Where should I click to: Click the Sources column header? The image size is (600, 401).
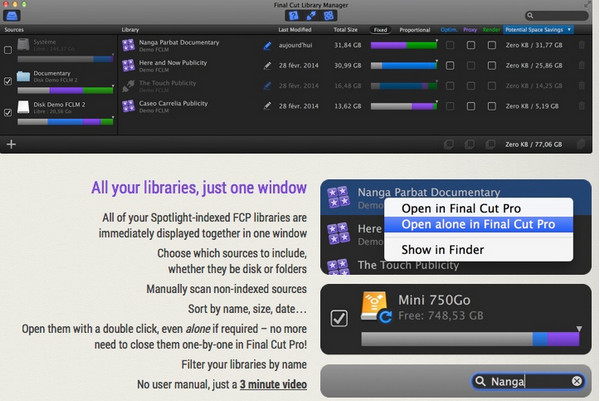coord(14,29)
